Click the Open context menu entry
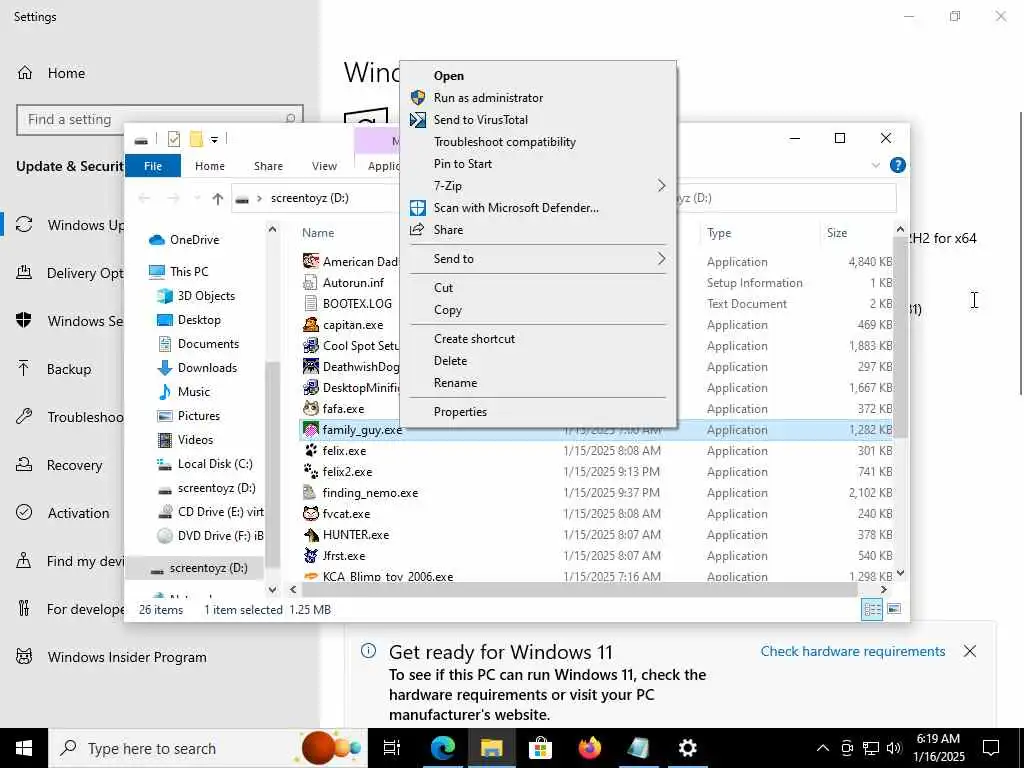The width and height of the screenshot is (1024, 768). [538, 76]
